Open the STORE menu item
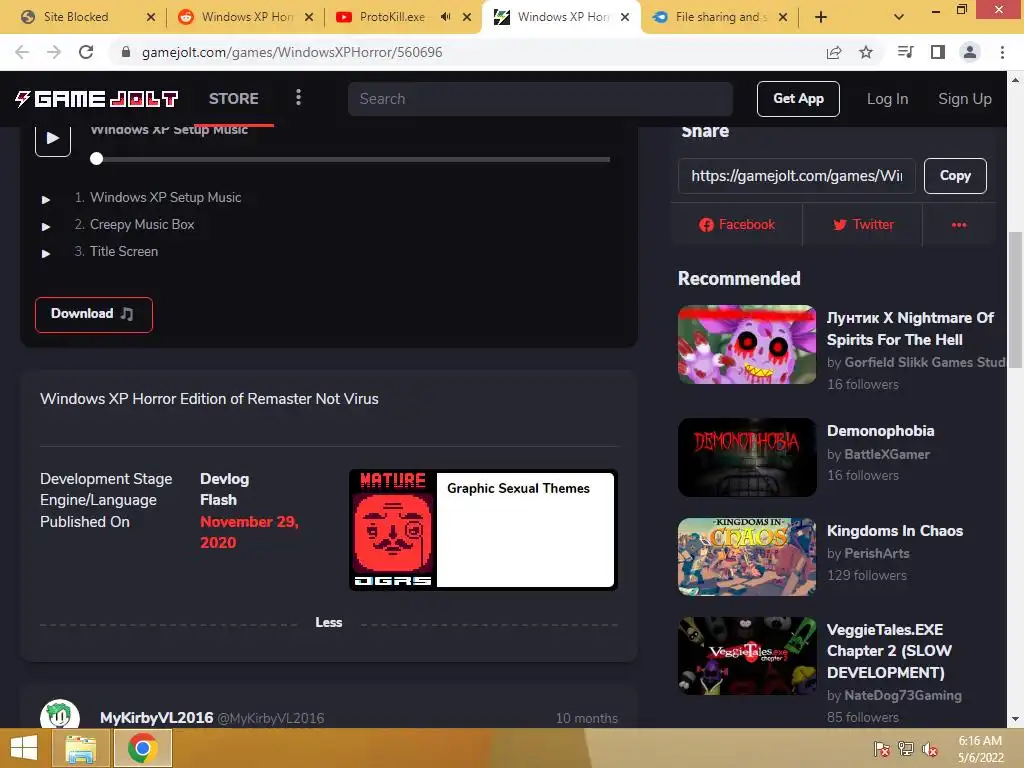This screenshot has height=768, width=1024. click(x=234, y=99)
